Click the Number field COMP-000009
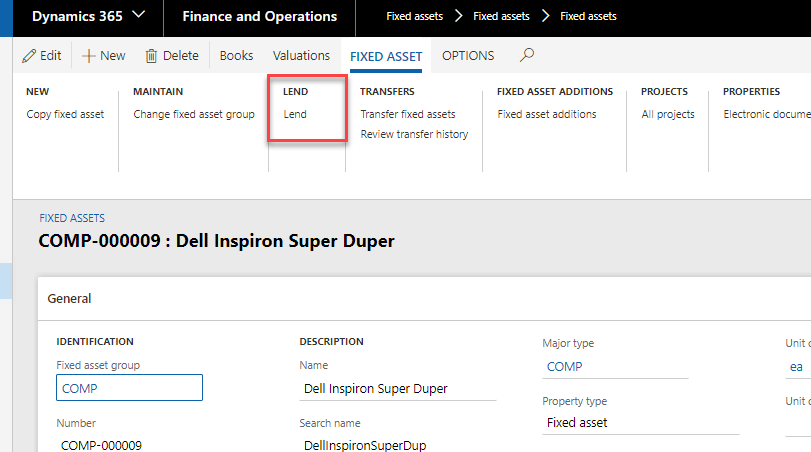 [101, 445]
